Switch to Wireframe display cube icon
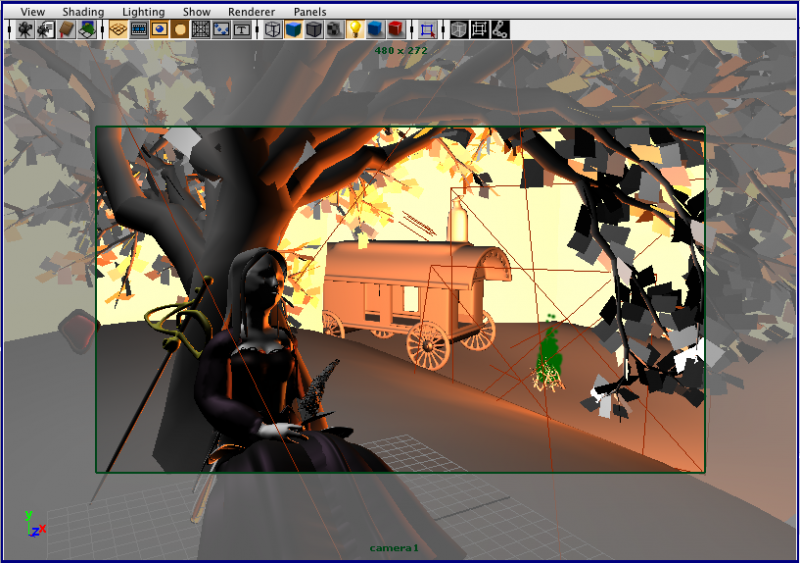 point(273,30)
